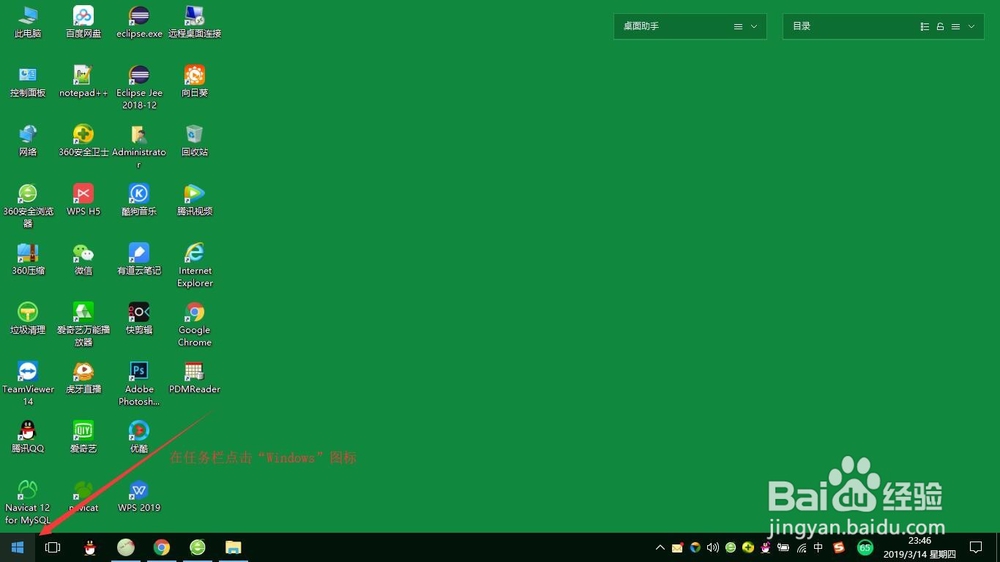This screenshot has width=1000, height=562.
Task: Select the Administrator folder icon
Action: (139, 147)
